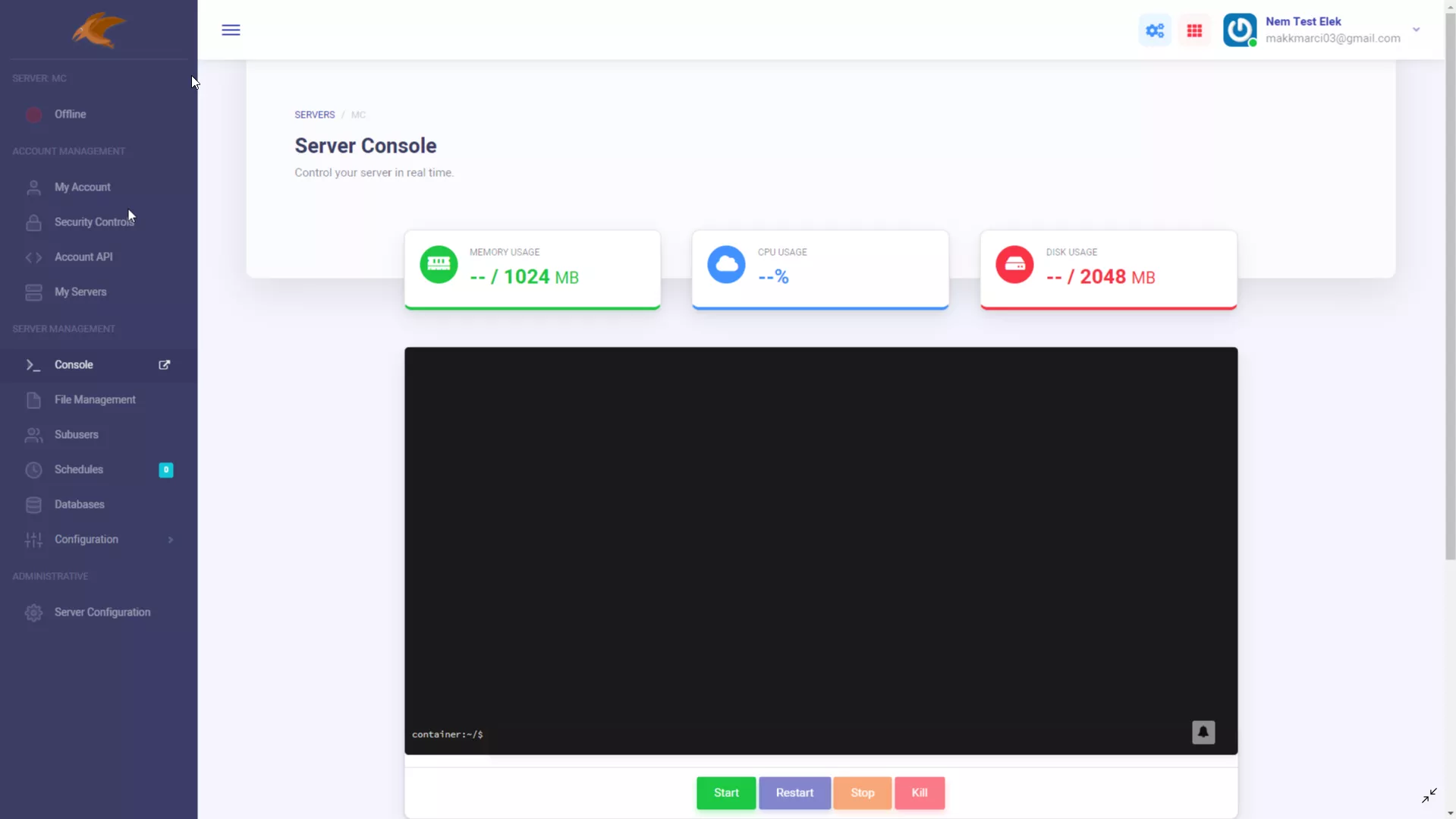Click the red grid apps icon

pyautogui.click(x=1194, y=30)
